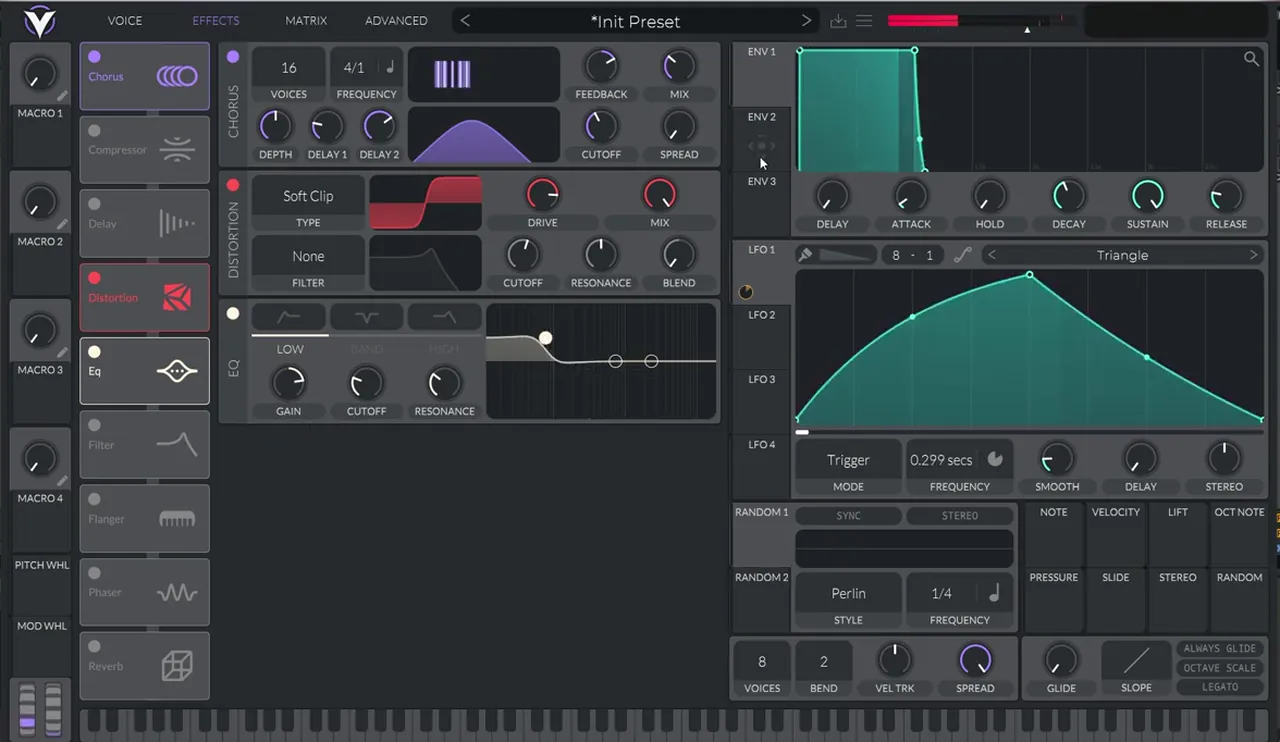
Task: Click the Init Preset name
Action: [x=636, y=21]
